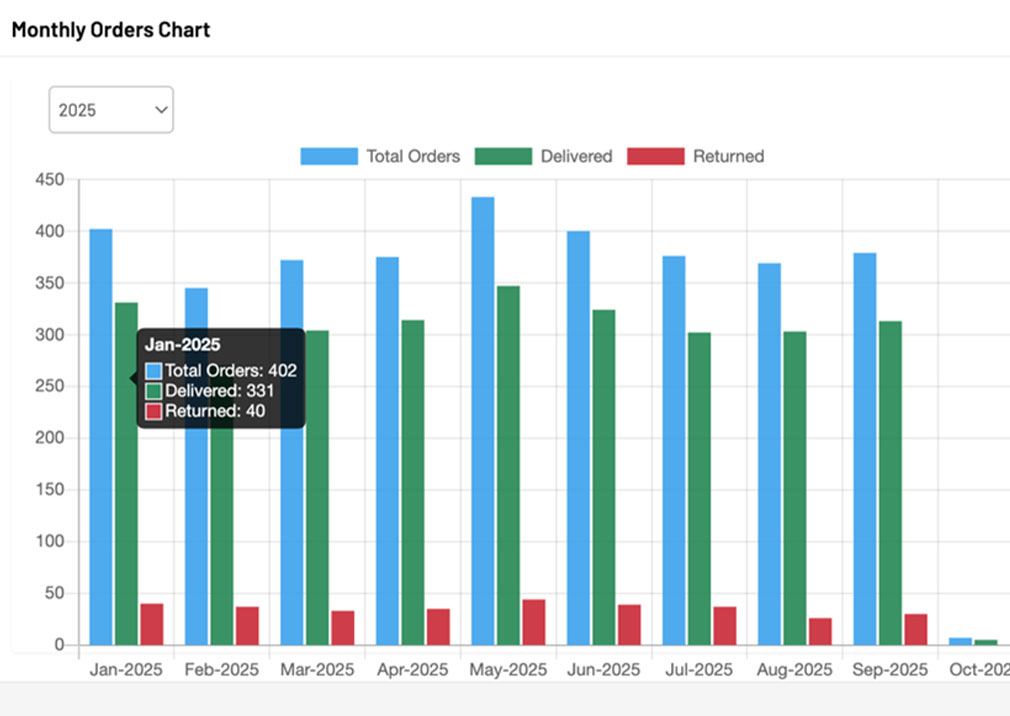Select the green Sep-2025 Delivered bar
1010x716 pixels.
(x=890, y=482)
